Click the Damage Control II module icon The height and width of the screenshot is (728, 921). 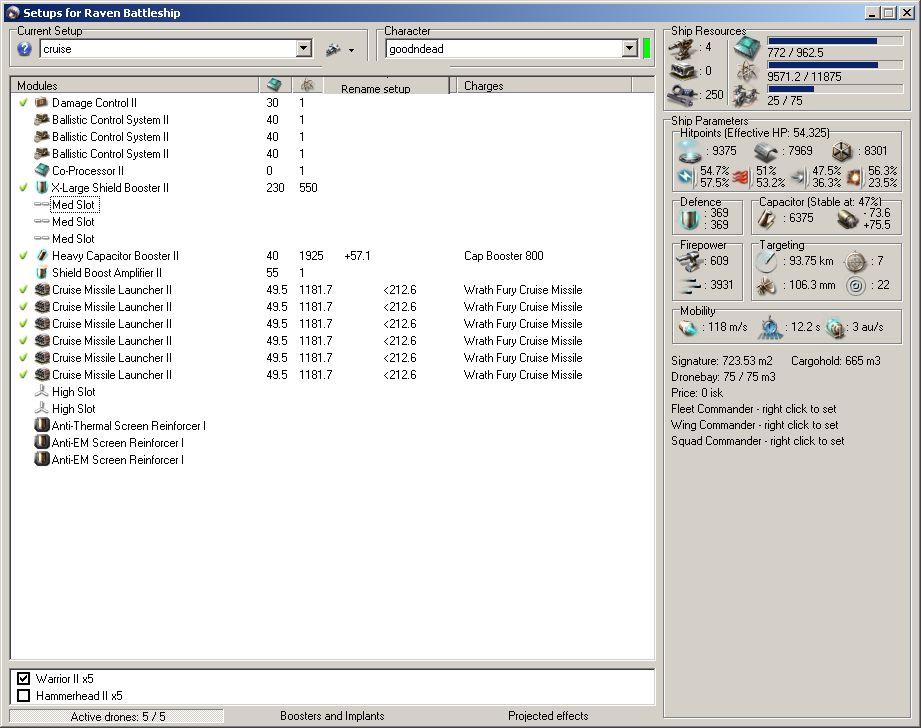pos(41,103)
